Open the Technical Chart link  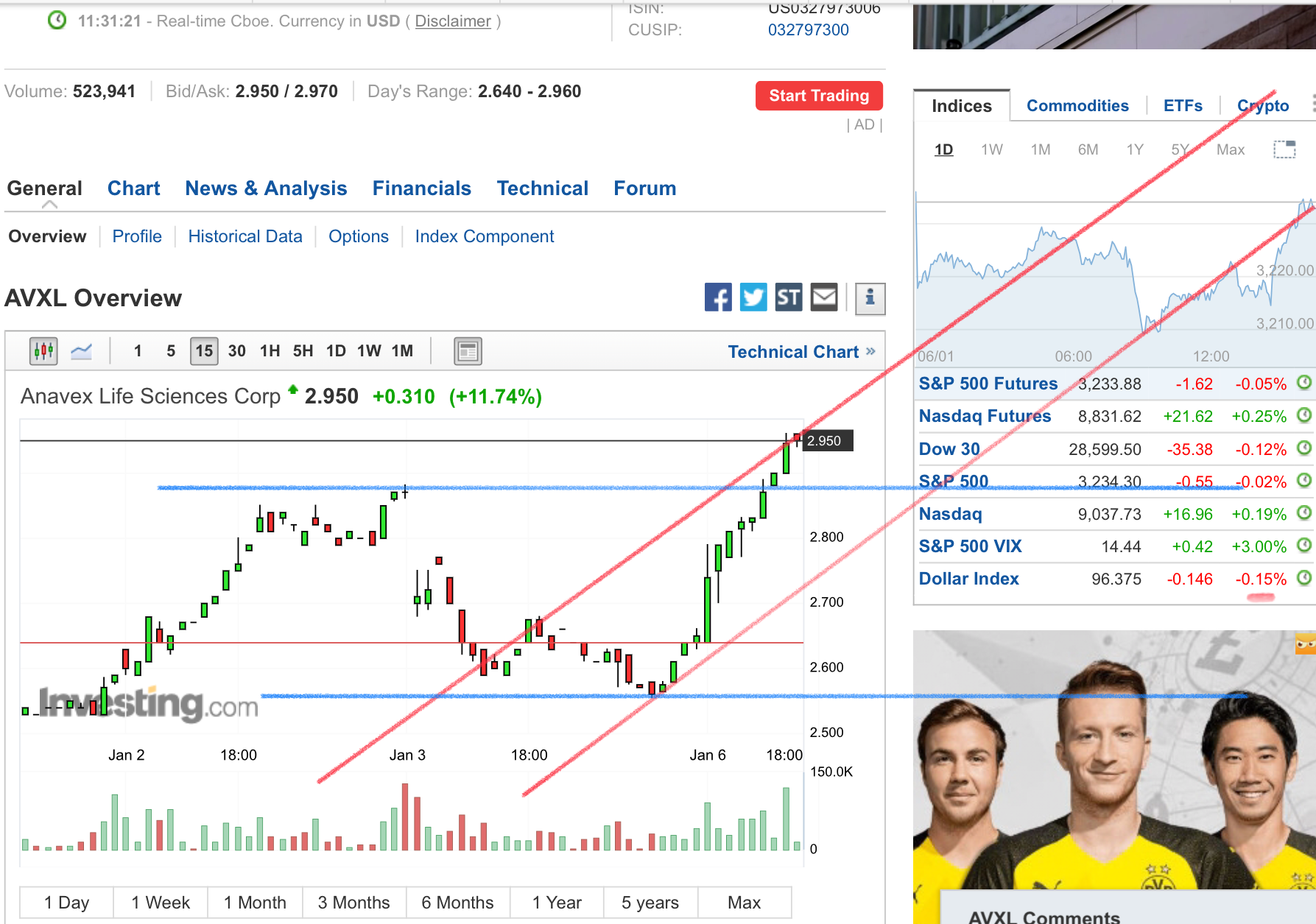click(801, 352)
